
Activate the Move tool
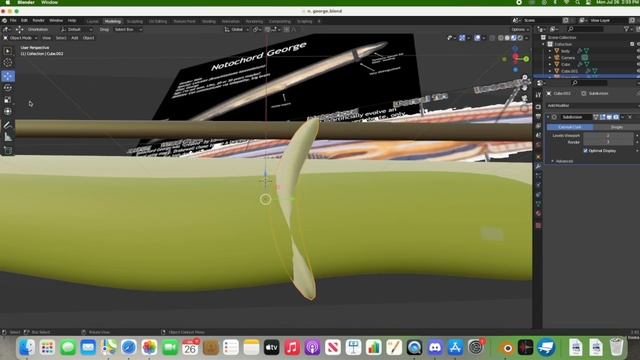[8, 76]
